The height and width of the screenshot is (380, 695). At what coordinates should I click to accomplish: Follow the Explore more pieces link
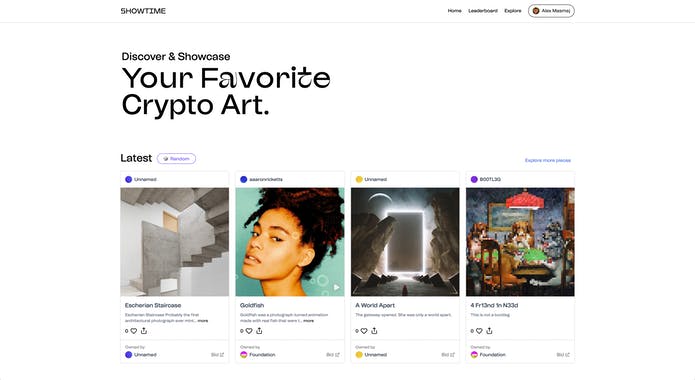tap(548, 160)
